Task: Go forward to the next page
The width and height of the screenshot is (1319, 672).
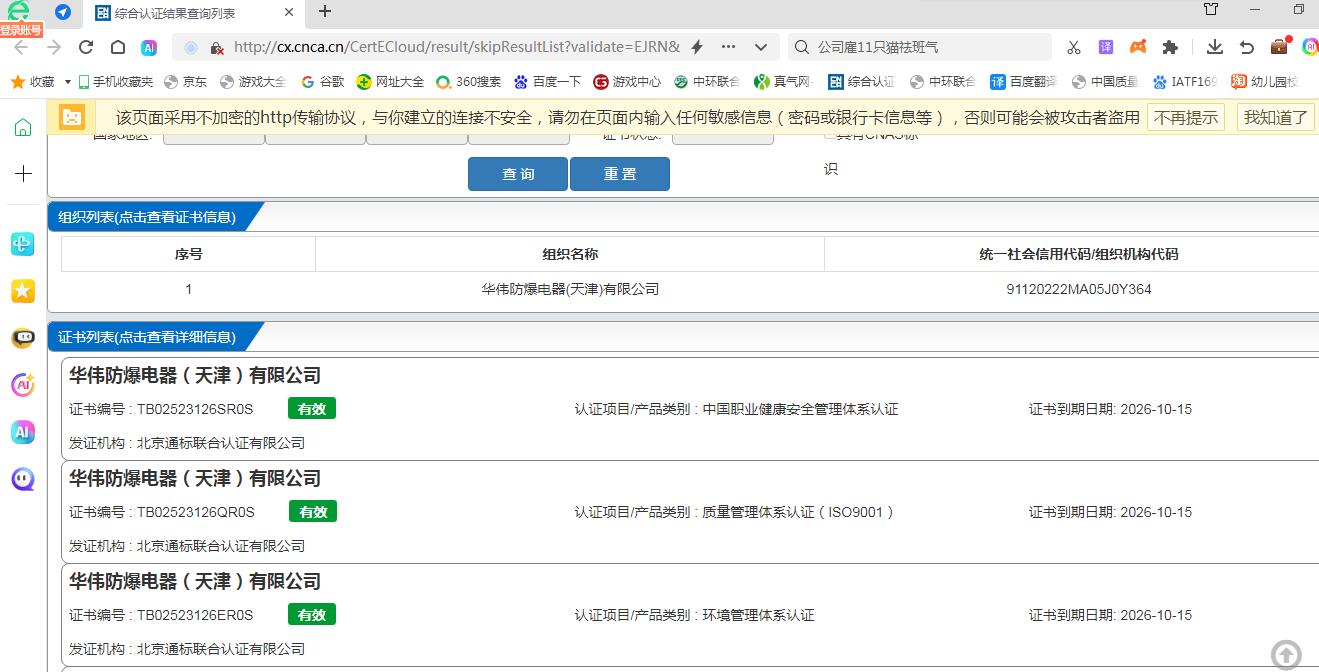Action: coord(54,47)
